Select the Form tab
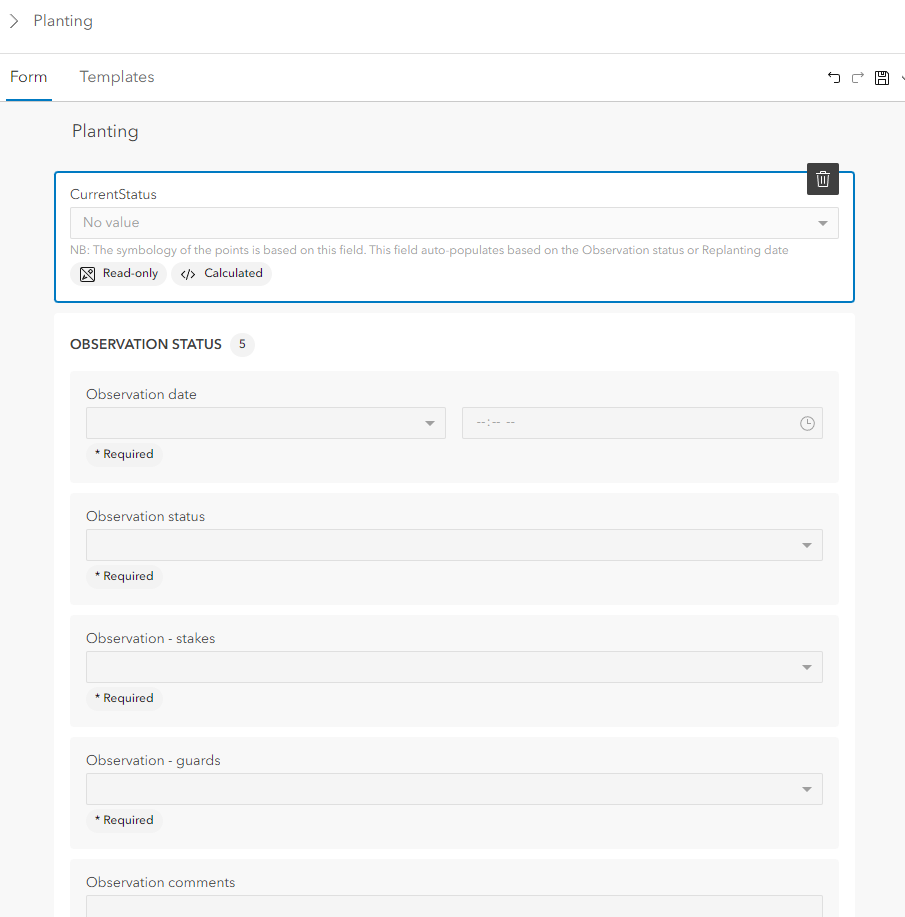The width and height of the screenshot is (905, 917). click(x=29, y=77)
